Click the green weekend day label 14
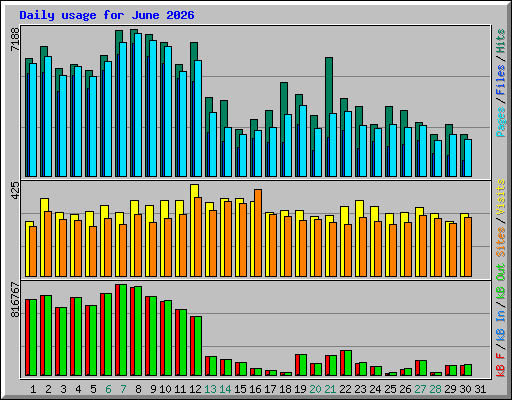This screenshot has height=400, width=512. click(x=225, y=389)
